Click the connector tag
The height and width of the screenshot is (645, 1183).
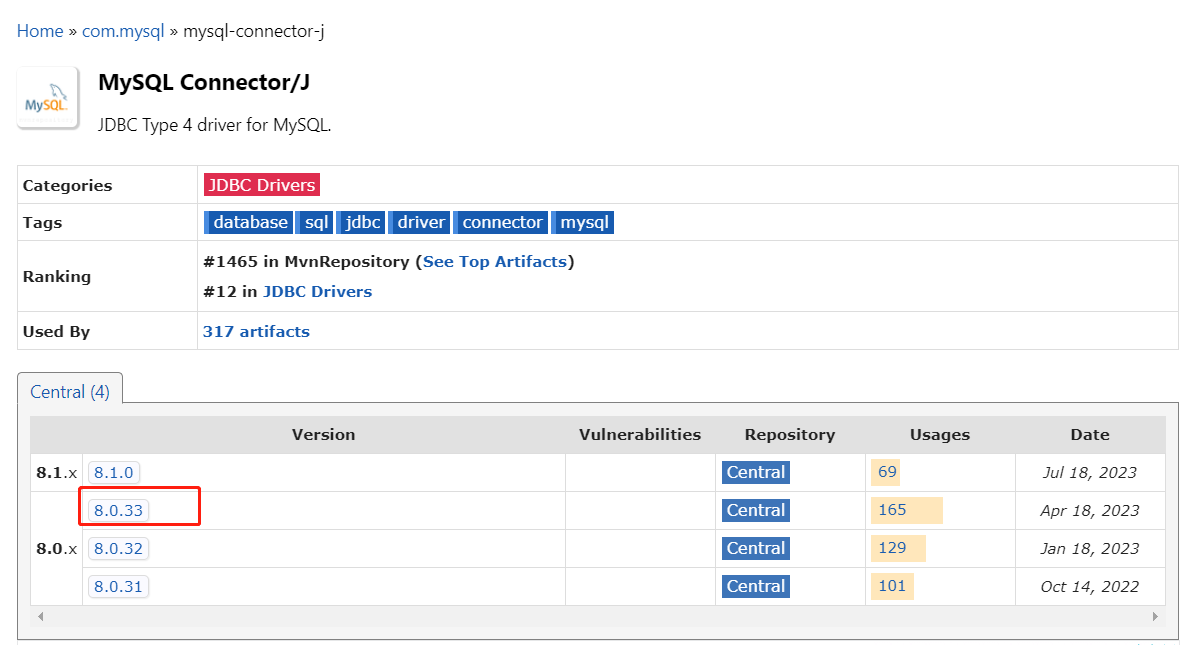[x=501, y=223]
